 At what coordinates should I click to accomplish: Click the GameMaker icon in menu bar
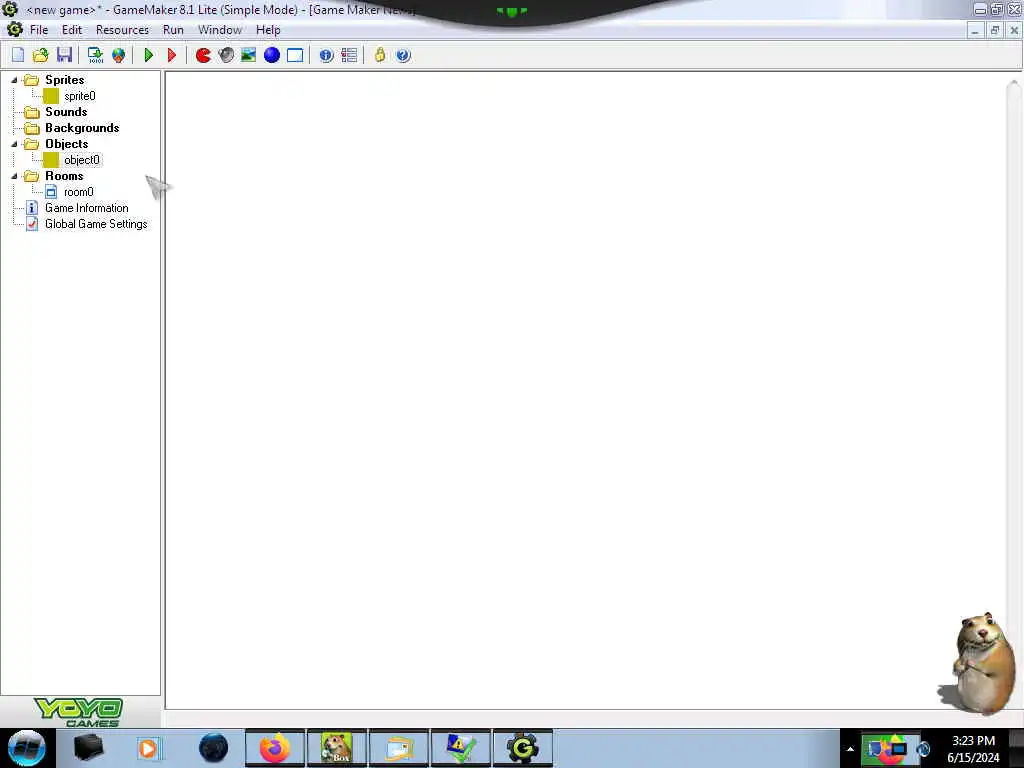tap(14, 29)
